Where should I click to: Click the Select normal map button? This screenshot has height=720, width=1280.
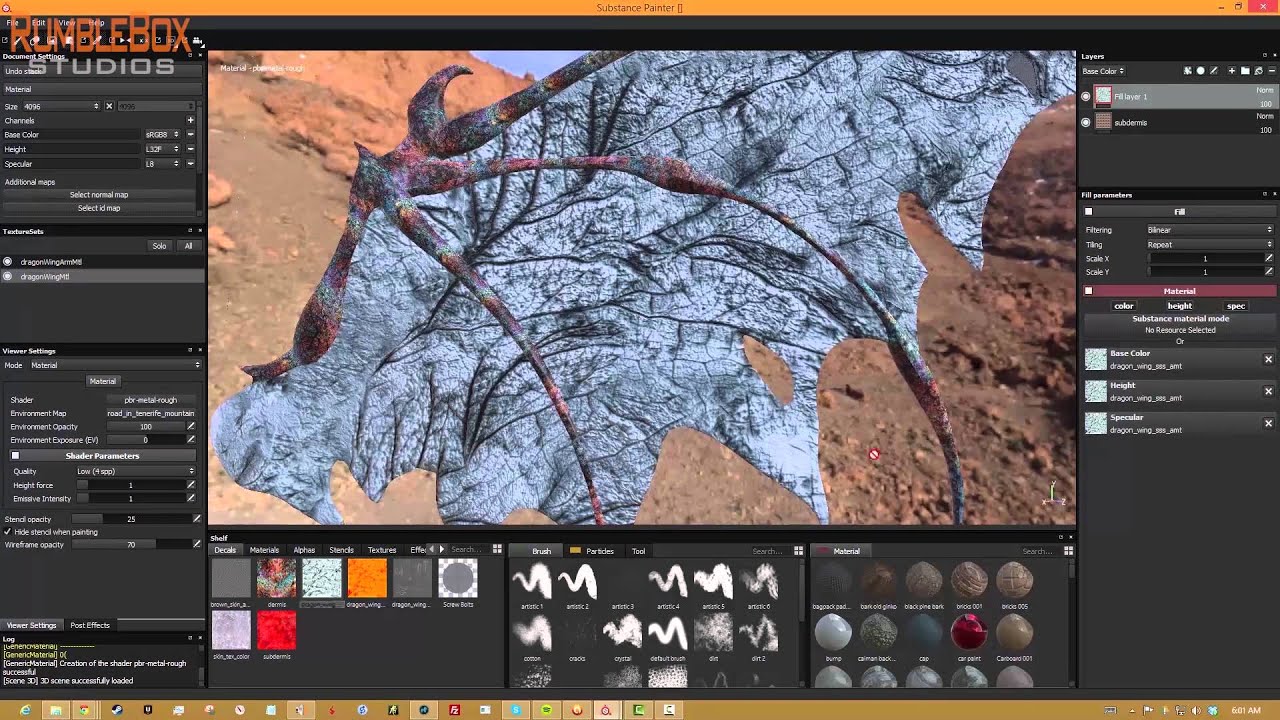(99, 195)
